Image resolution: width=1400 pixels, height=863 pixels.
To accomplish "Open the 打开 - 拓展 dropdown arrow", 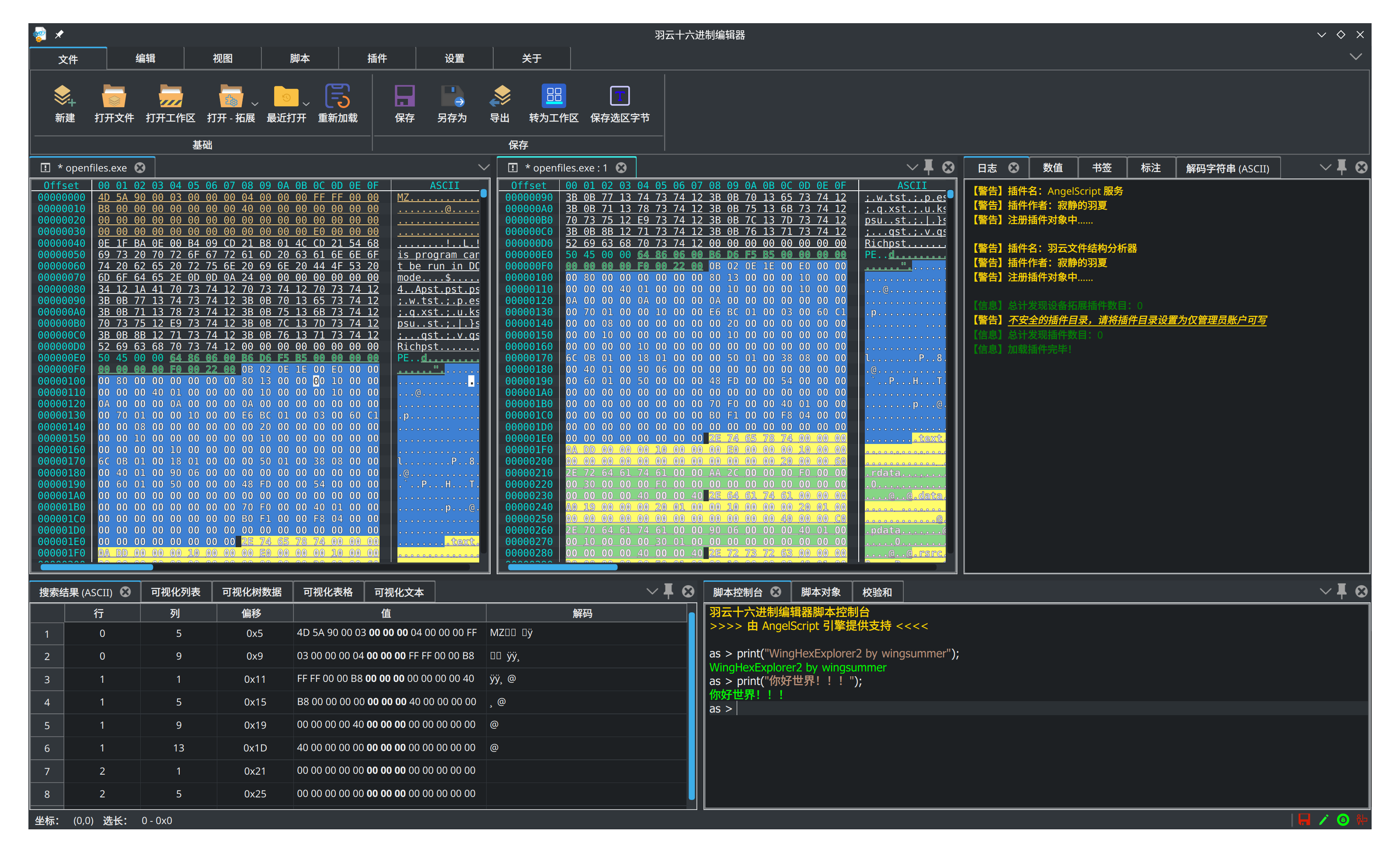I will click(x=254, y=104).
